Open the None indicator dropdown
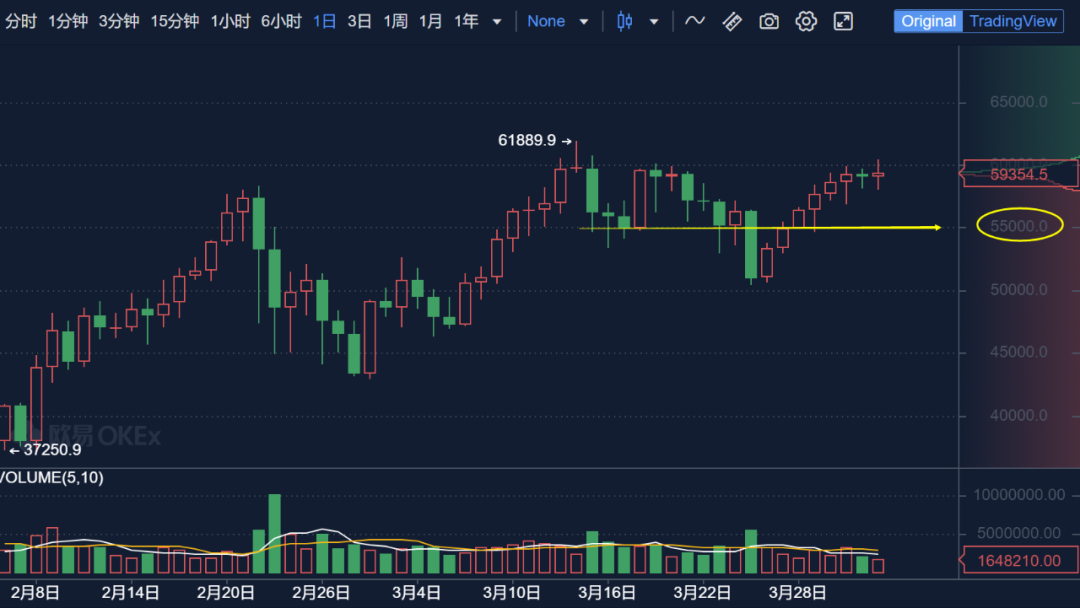Viewport: 1080px width, 608px height. coord(557,21)
